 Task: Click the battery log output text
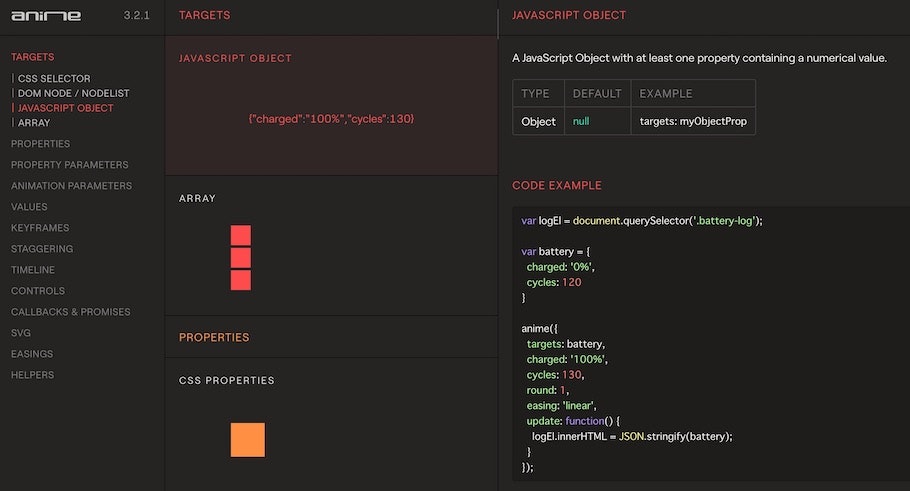coord(331,118)
